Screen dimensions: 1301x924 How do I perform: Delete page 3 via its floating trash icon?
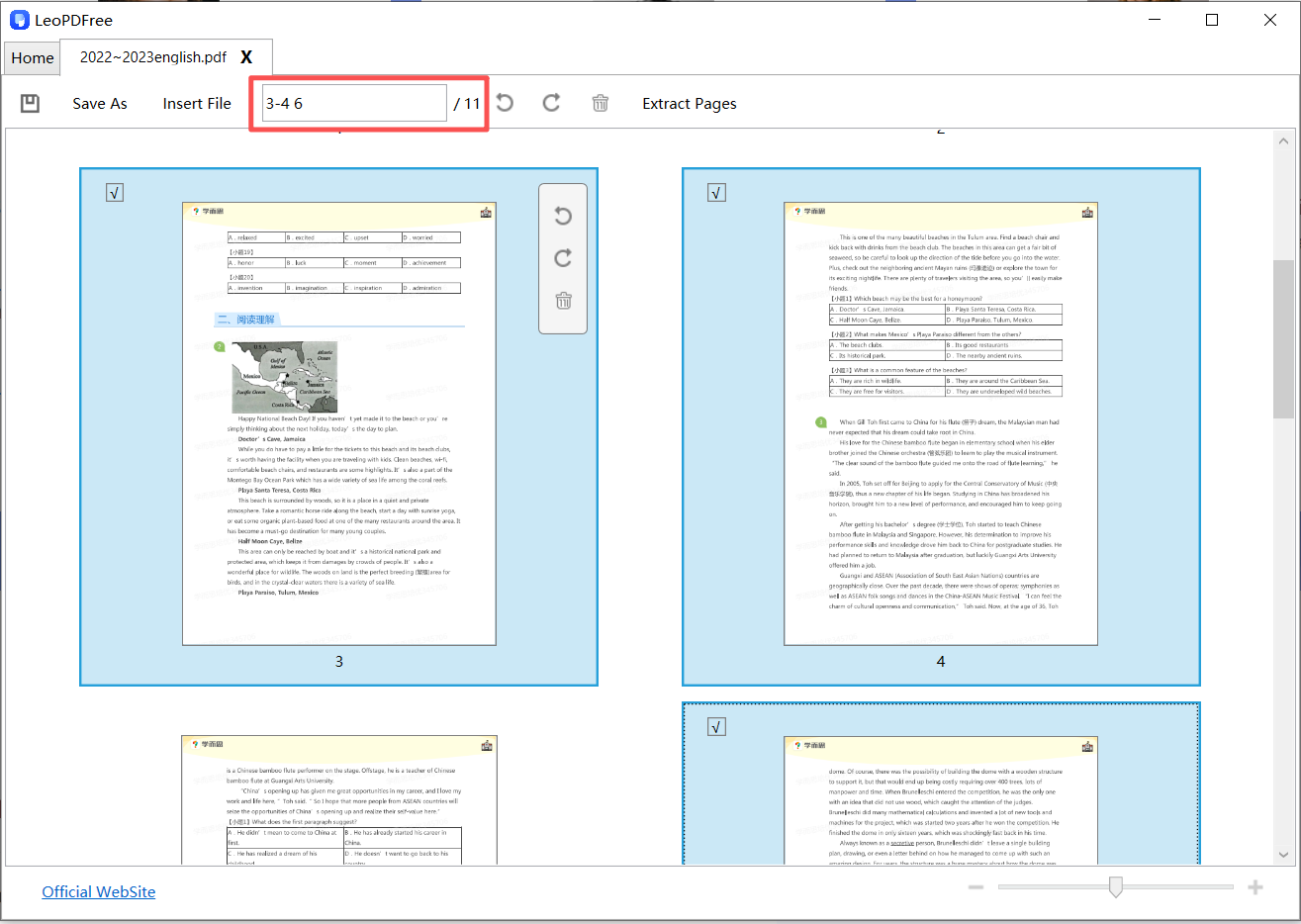pos(563,300)
